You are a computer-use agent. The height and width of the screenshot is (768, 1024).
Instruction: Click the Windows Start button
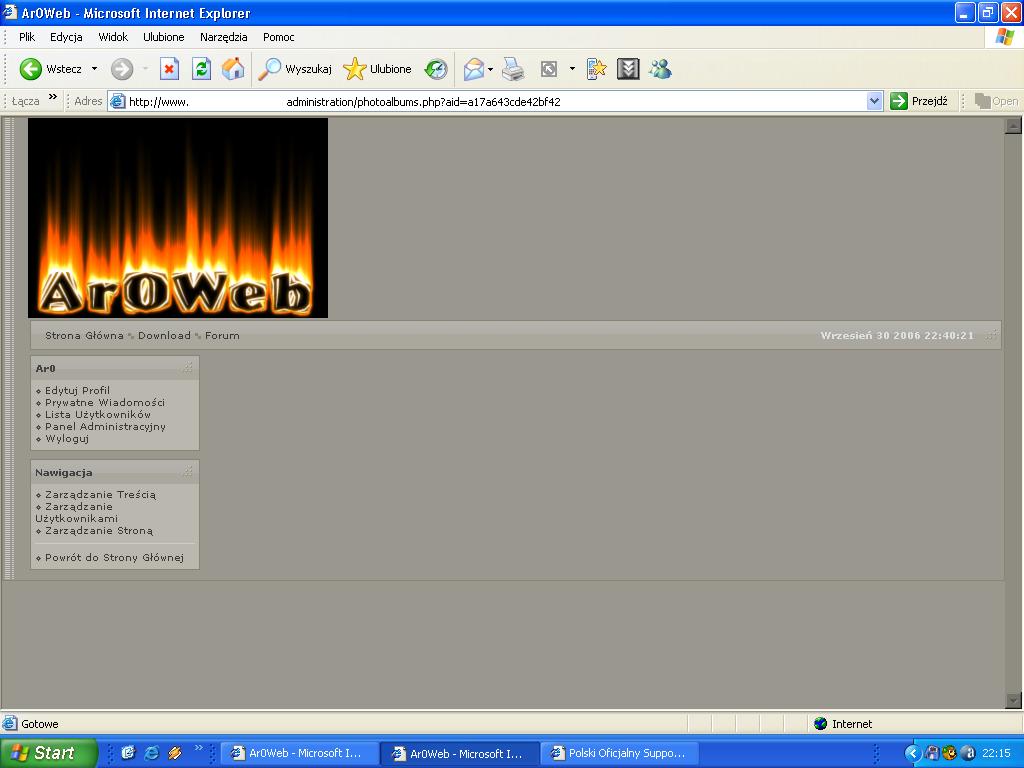point(48,753)
